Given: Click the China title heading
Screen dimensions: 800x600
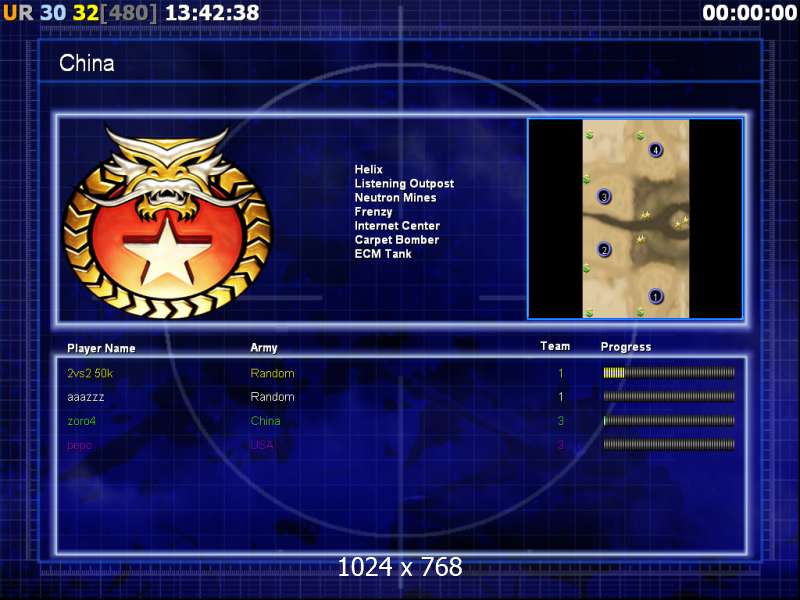Looking at the screenshot, I should 87,63.
